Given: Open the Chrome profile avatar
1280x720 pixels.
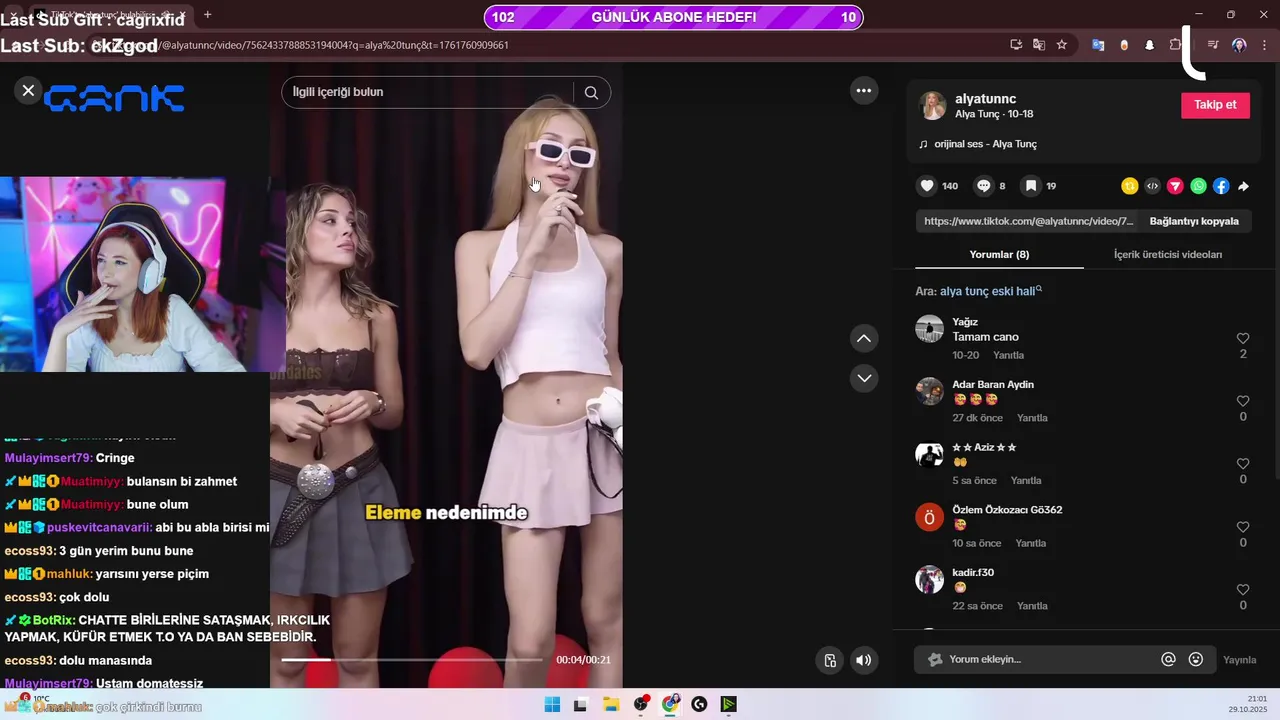Looking at the screenshot, I should click(1239, 45).
